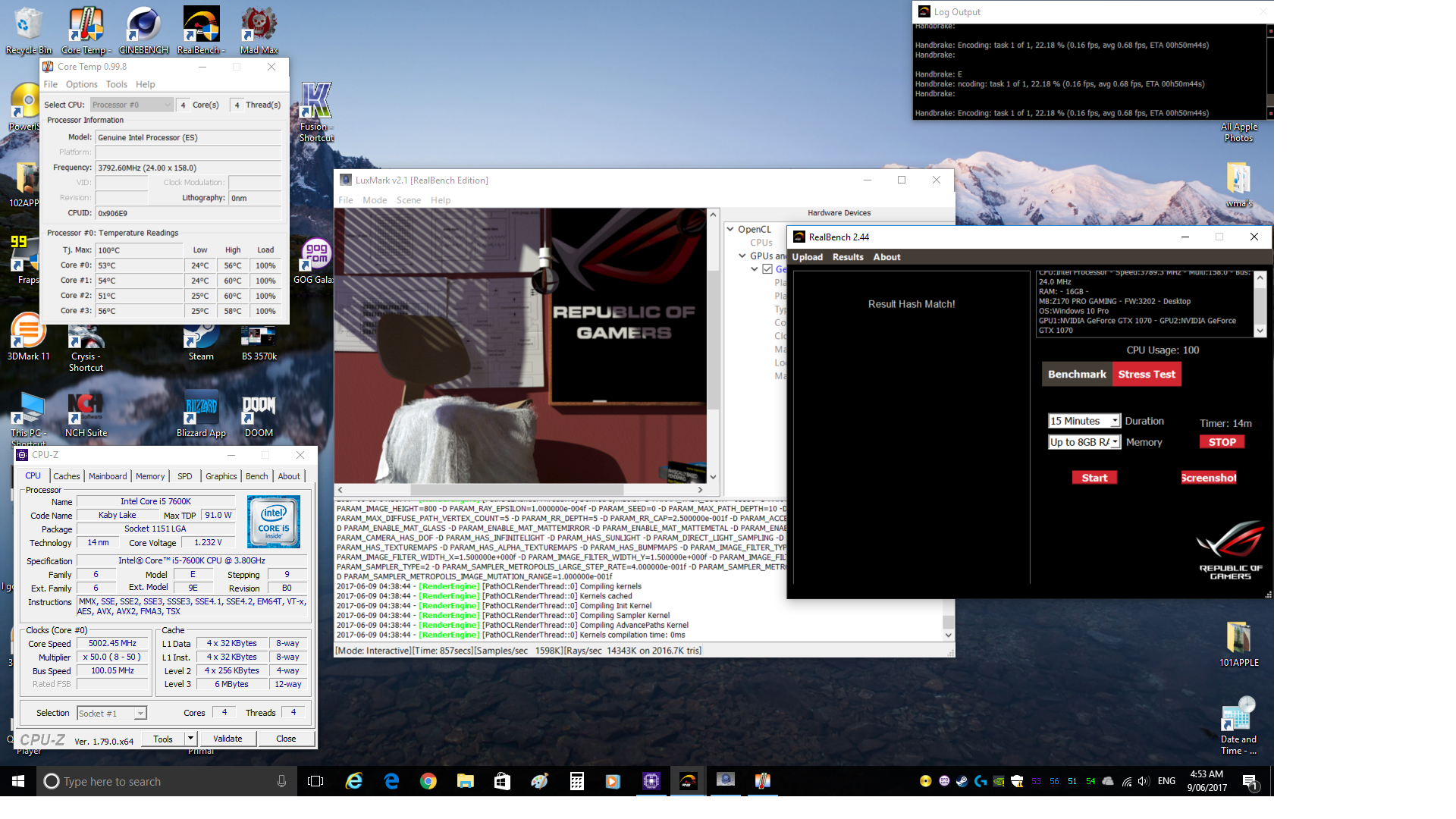Open the About menu in RealBench
This screenshot has width=1456, height=819.
[x=886, y=257]
